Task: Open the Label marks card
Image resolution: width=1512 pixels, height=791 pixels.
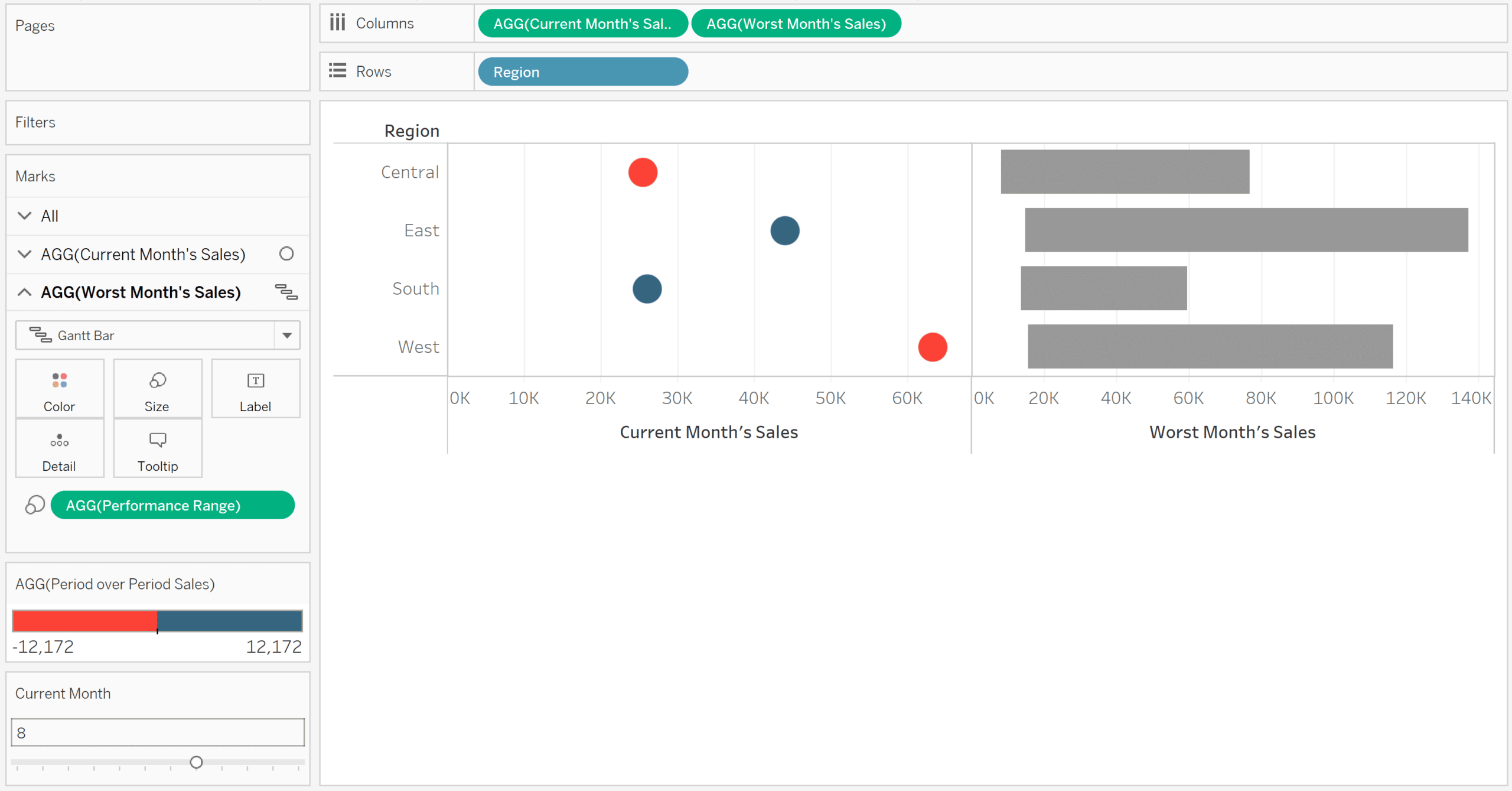Action: [x=256, y=389]
